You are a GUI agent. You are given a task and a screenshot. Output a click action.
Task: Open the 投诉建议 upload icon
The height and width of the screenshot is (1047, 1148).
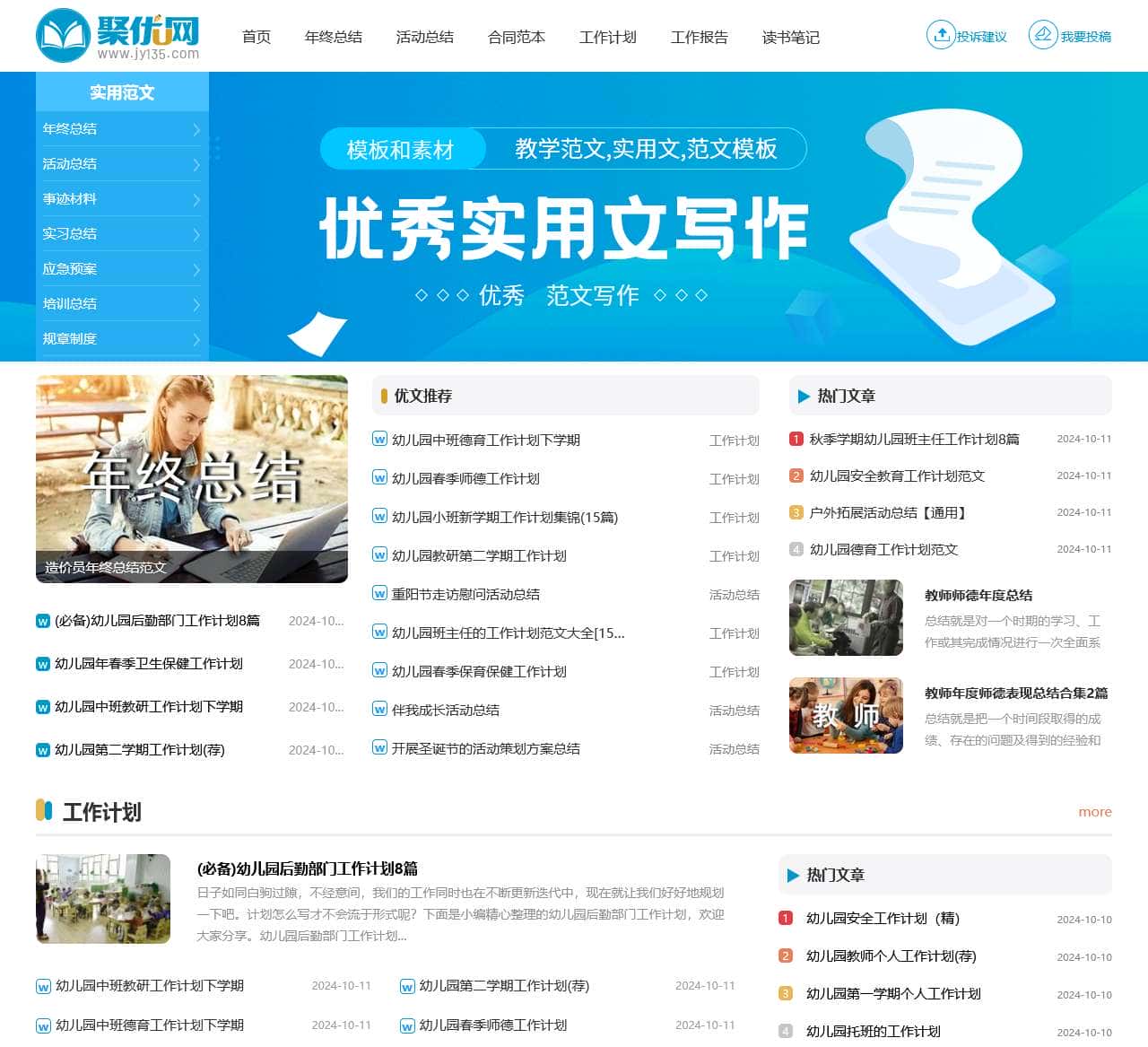pyautogui.click(x=941, y=35)
